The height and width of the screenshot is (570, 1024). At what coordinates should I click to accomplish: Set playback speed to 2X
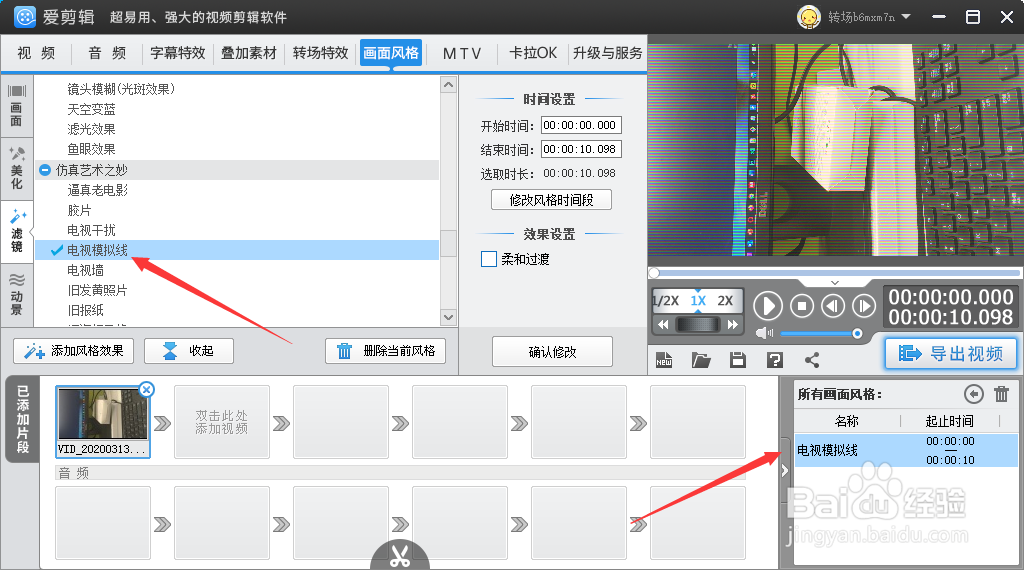[x=725, y=300]
